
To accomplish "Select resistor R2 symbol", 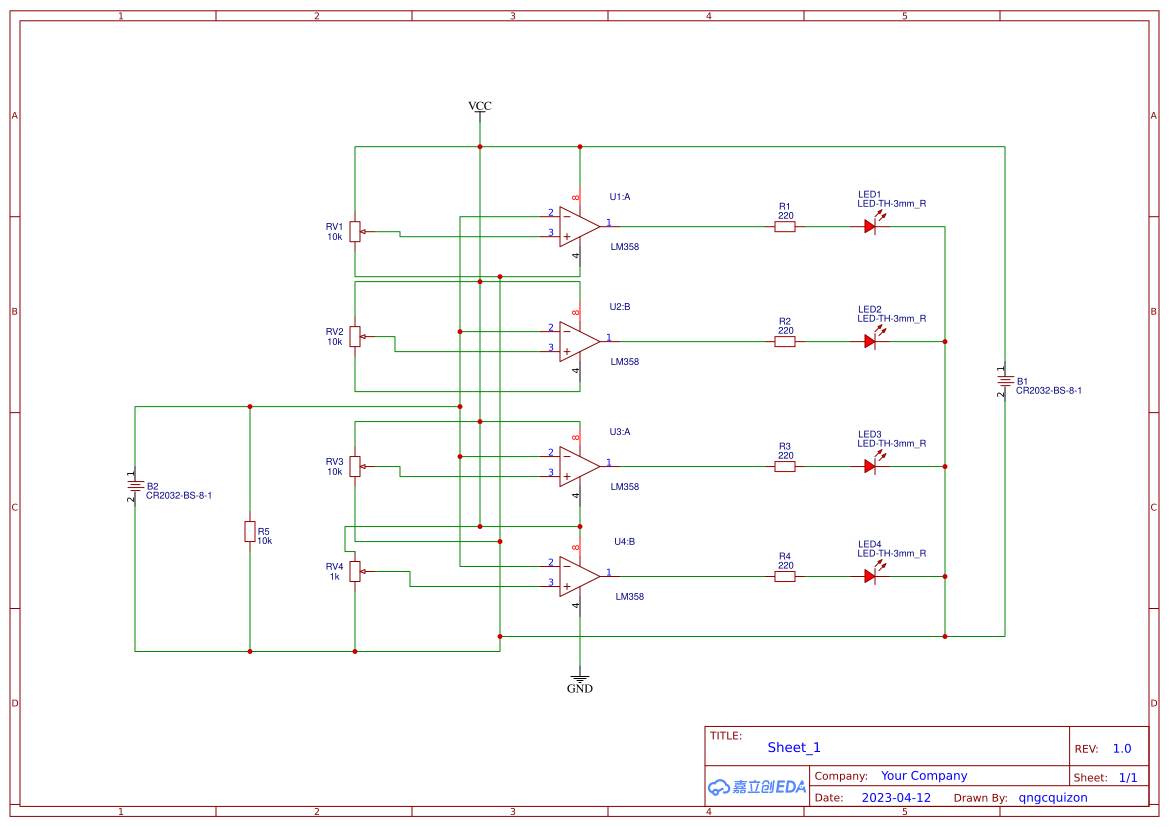I will 785,342.
